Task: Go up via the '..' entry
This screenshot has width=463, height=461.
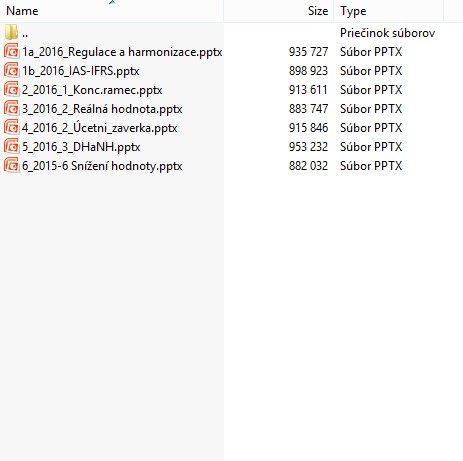Action: coord(25,33)
